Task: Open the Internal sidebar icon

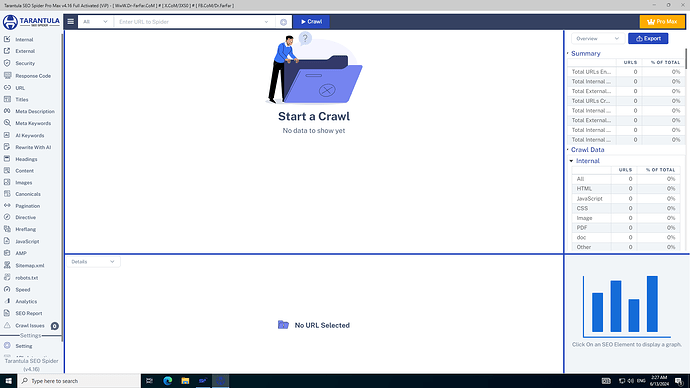Action: click(7, 39)
